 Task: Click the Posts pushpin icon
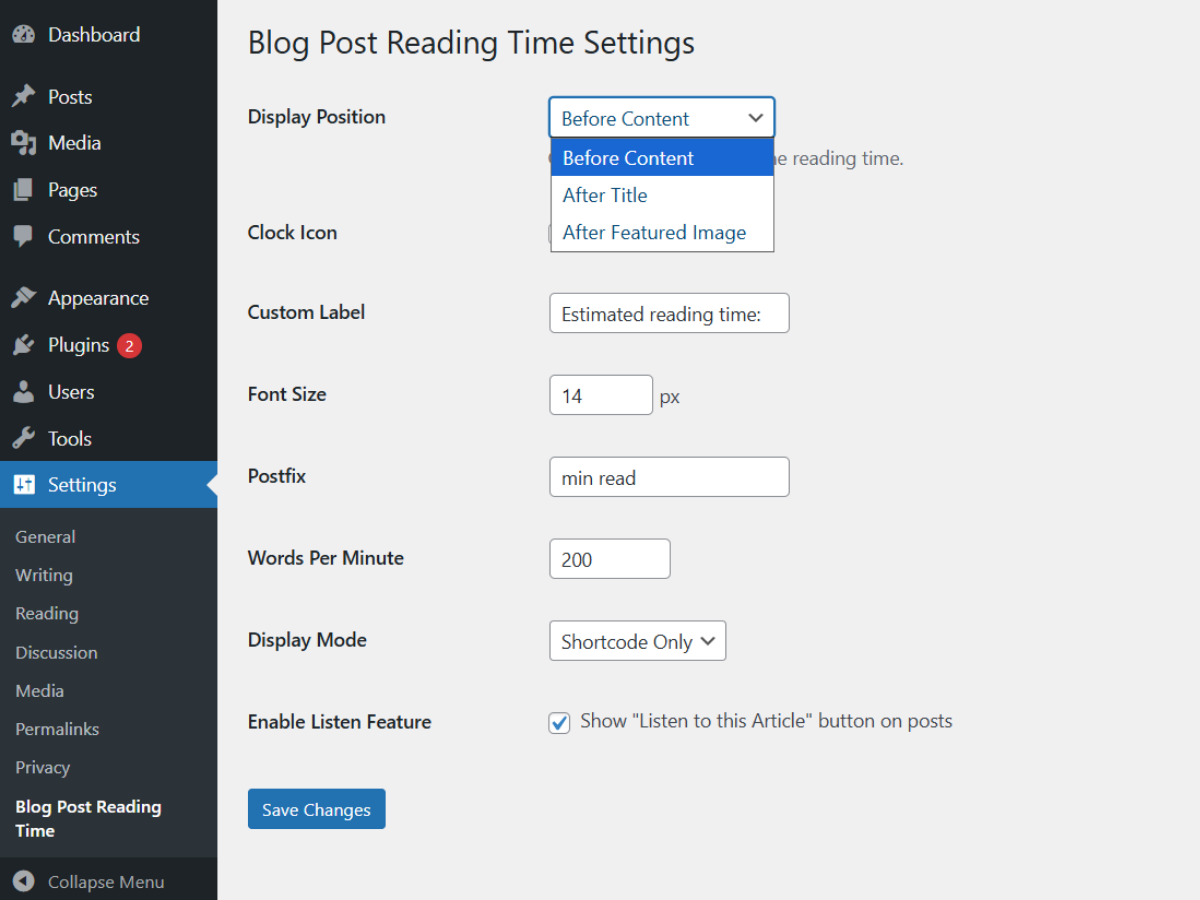pos(24,97)
